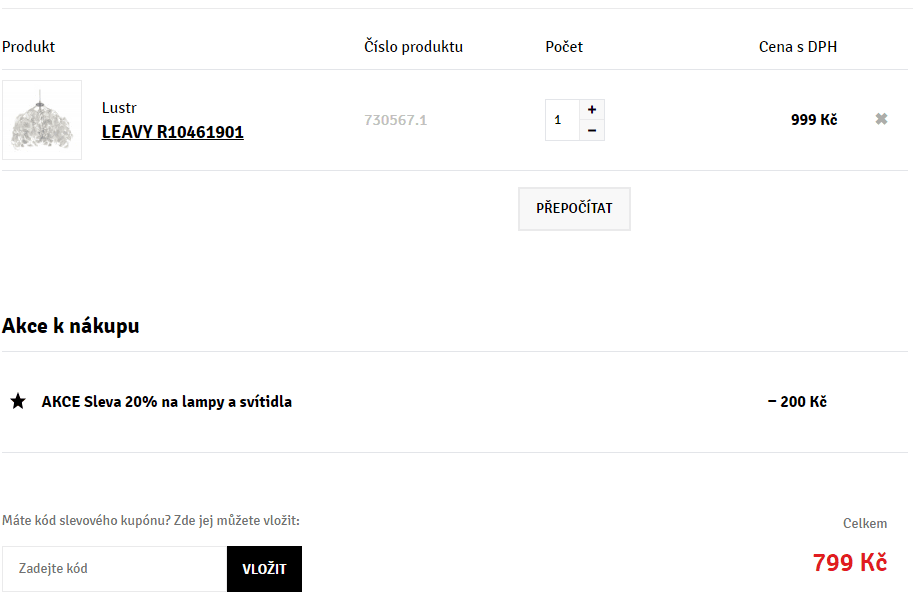Click the Produkt column header

tap(29, 47)
